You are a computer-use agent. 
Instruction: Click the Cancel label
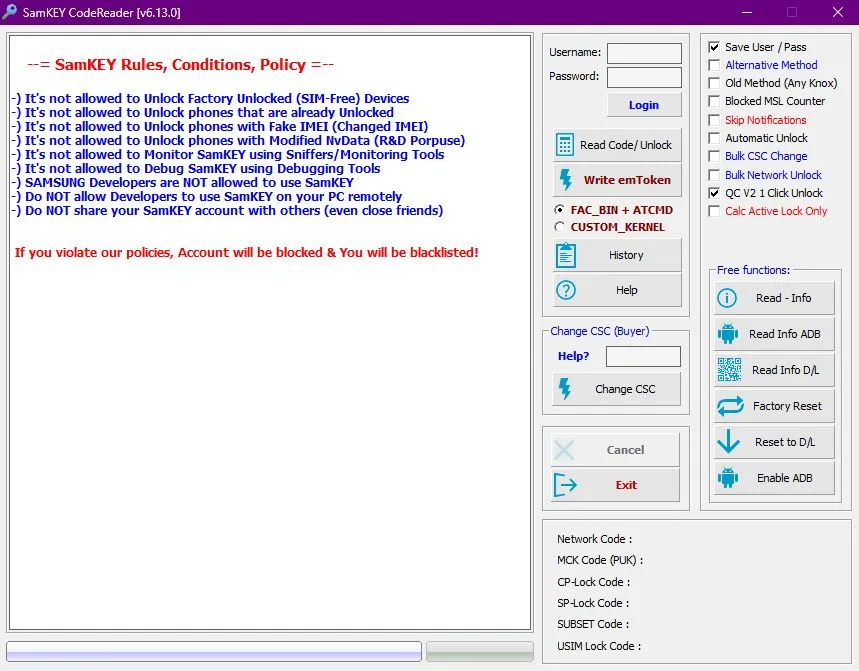tap(625, 450)
